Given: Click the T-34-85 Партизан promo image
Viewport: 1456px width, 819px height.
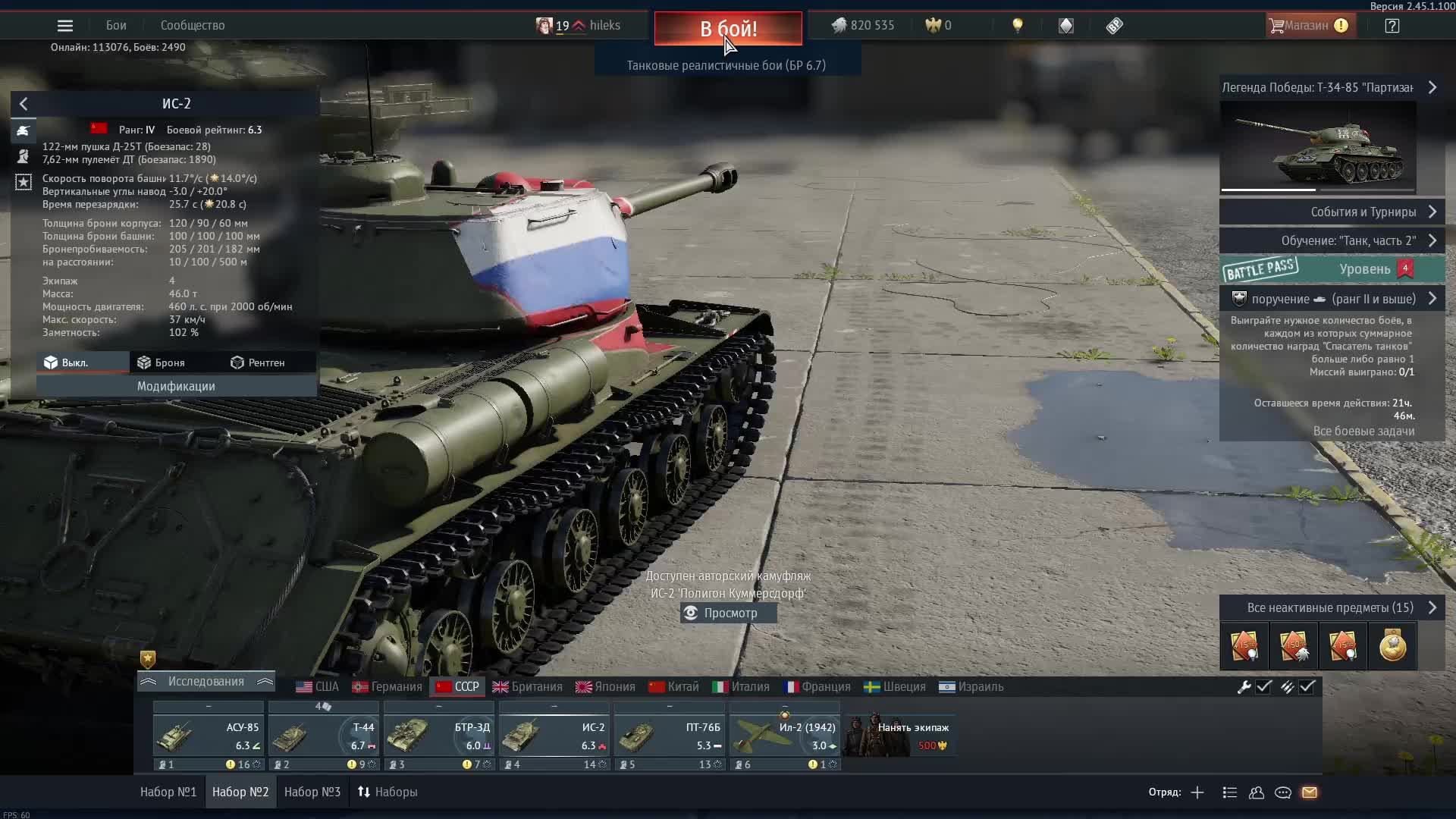Looking at the screenshot, I should pos(1318,147).
